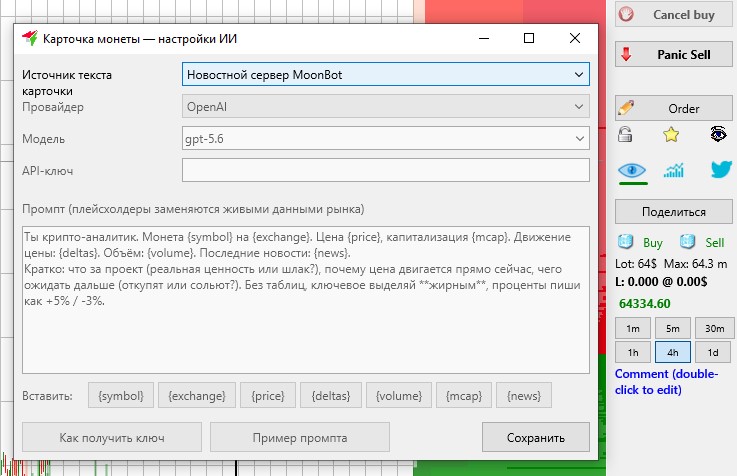Select the 1d timeframe
737x476 pixels.
coord(713,352)
